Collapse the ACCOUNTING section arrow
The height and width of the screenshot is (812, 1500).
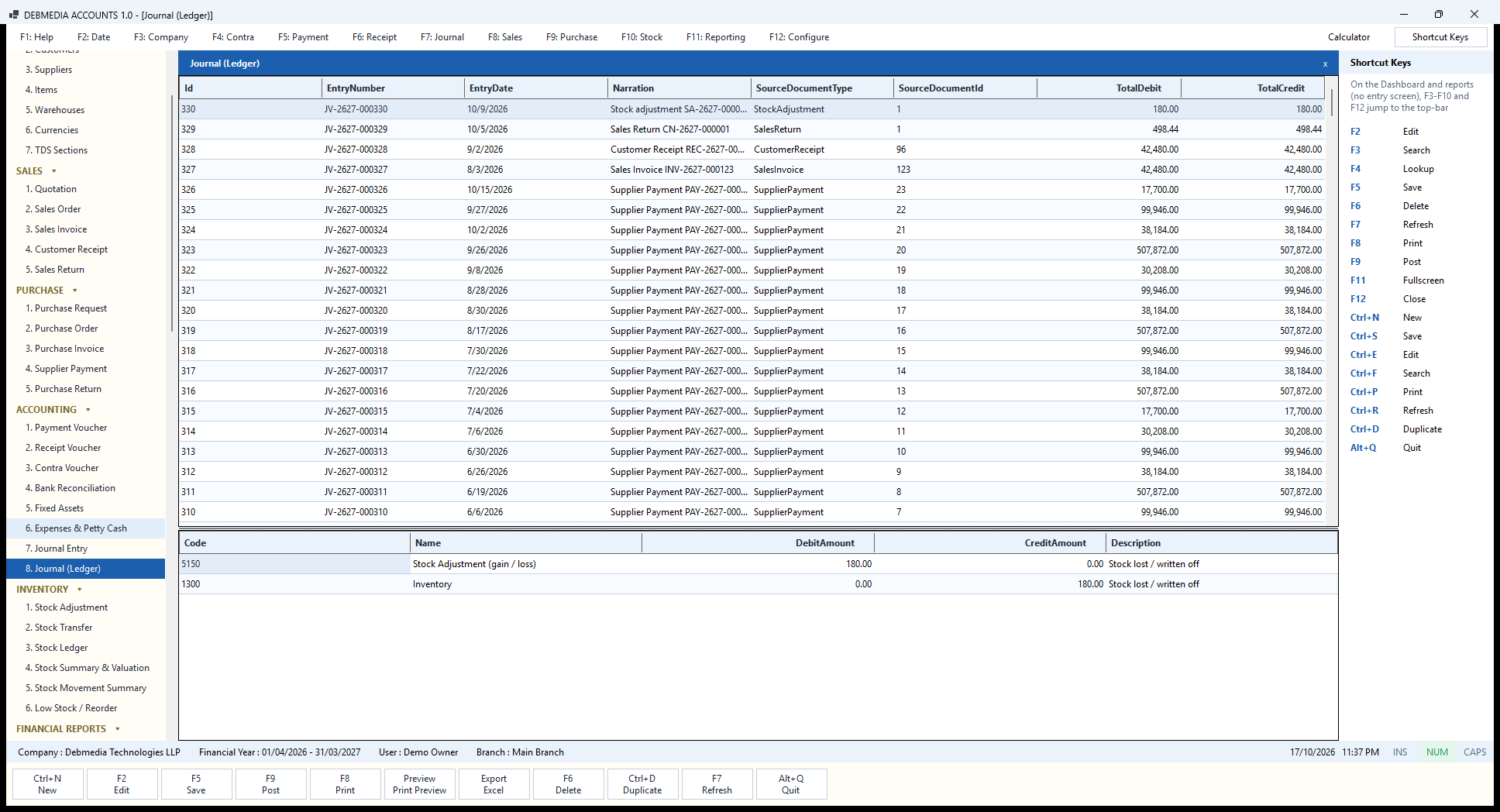tap(88, 410)
